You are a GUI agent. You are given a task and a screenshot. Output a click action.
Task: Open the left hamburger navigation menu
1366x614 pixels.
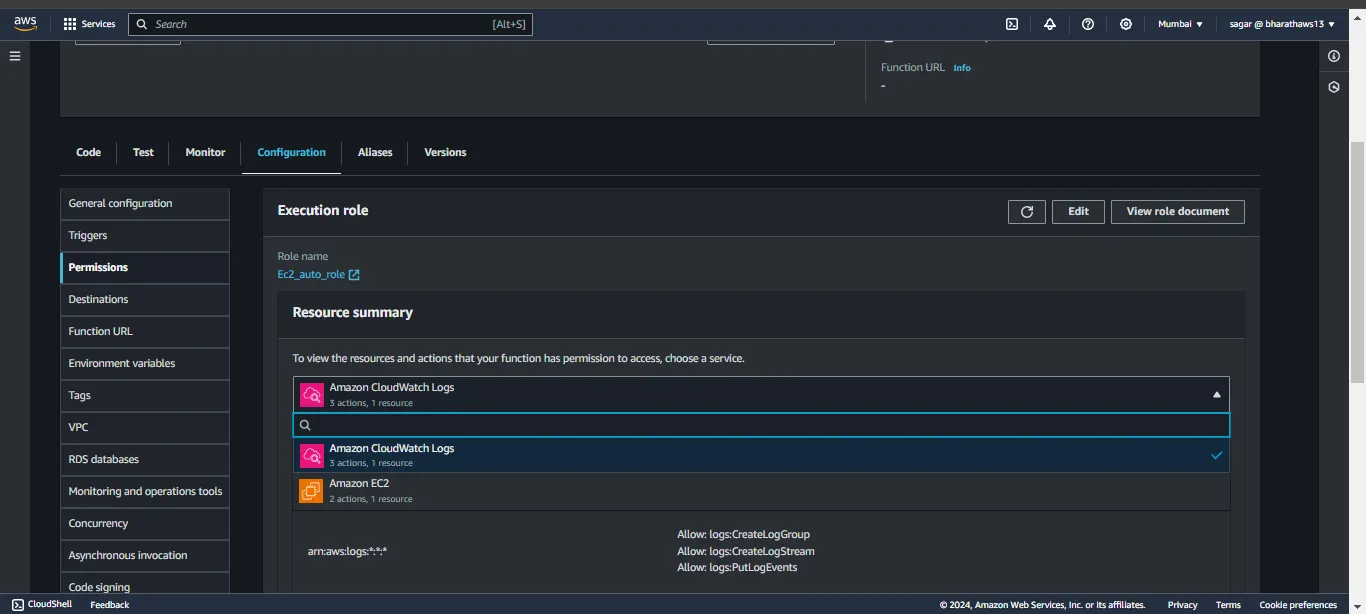pos(15,56)
